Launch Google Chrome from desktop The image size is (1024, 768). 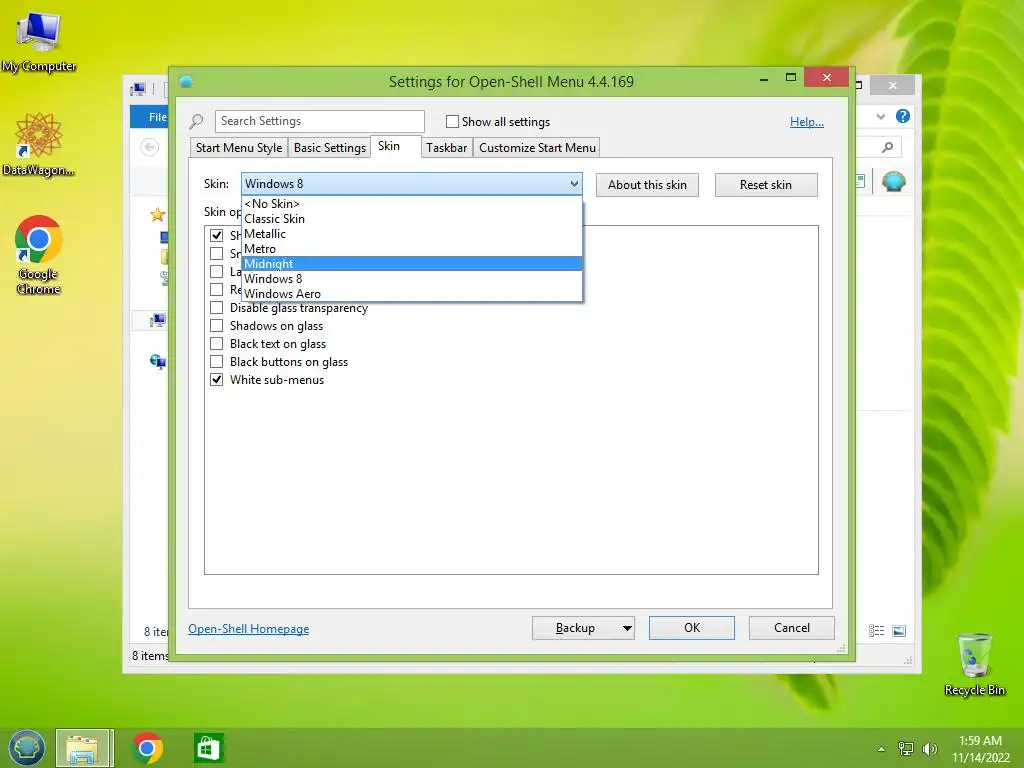(x=39, y=255)
